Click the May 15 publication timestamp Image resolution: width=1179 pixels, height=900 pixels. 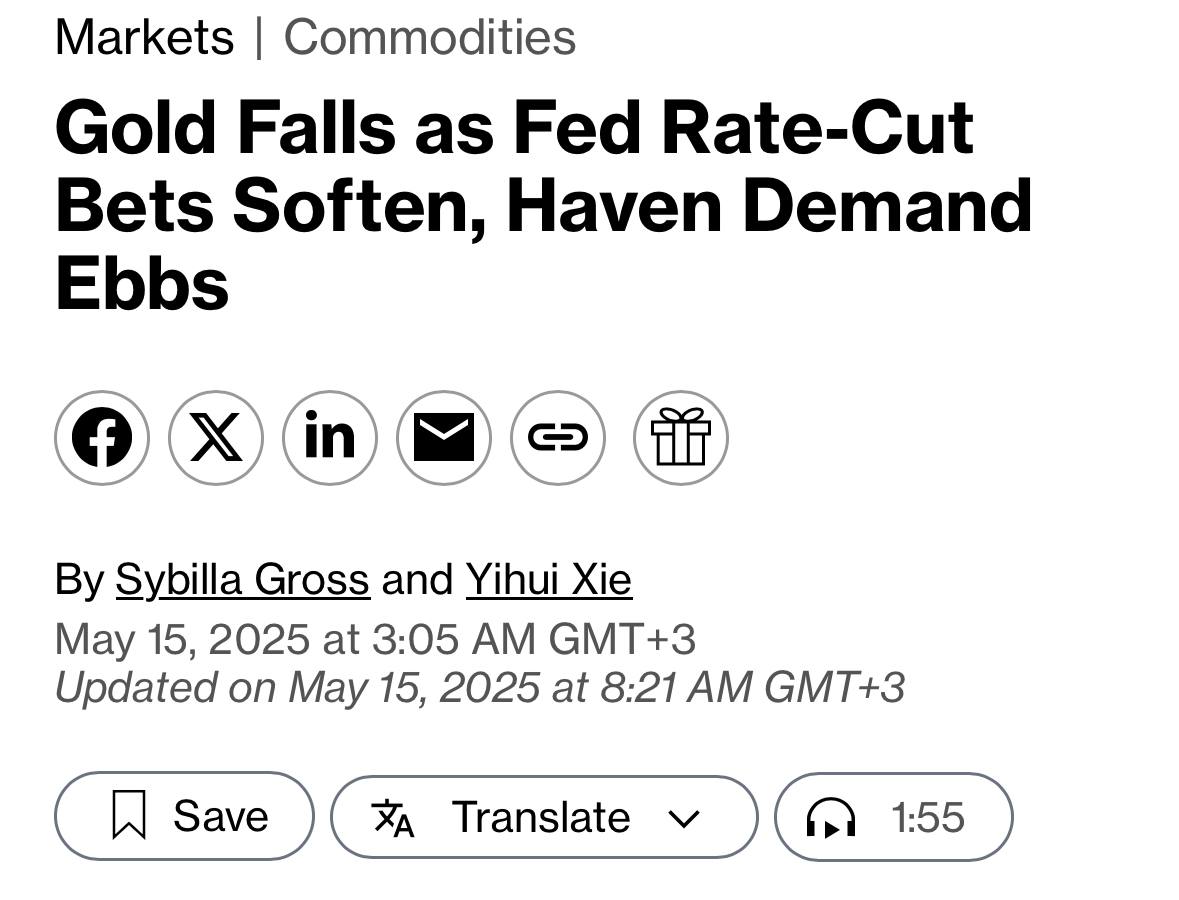point(375,639)
